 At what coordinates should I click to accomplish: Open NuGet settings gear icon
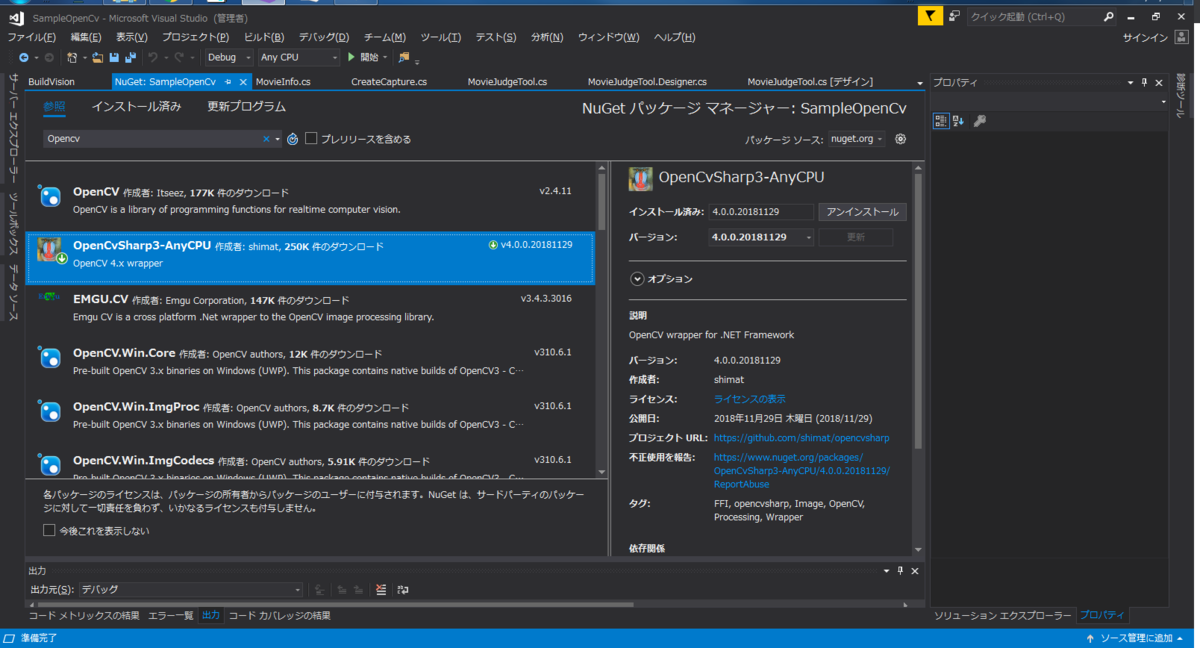pos(901,139)
